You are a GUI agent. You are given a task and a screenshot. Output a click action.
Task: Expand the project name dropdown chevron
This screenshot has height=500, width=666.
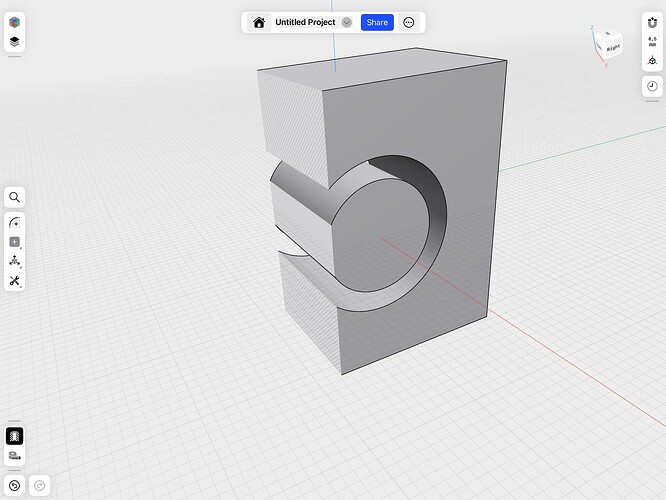[347, 23]
